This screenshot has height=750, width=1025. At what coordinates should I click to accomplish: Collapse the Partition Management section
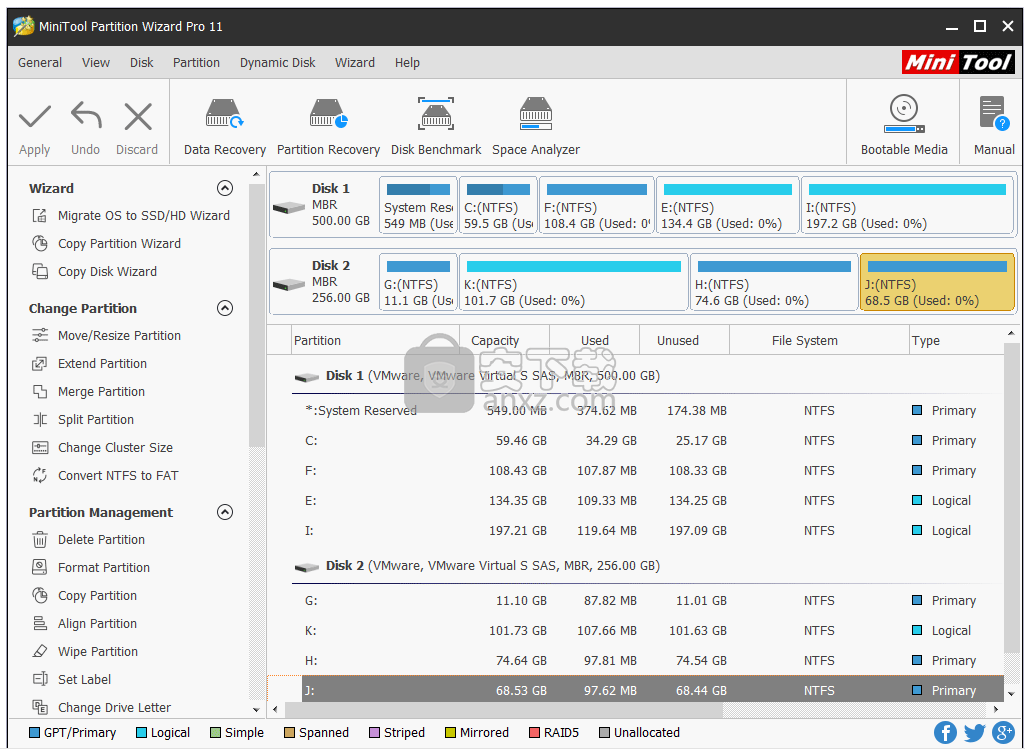[x=225, y=512]
